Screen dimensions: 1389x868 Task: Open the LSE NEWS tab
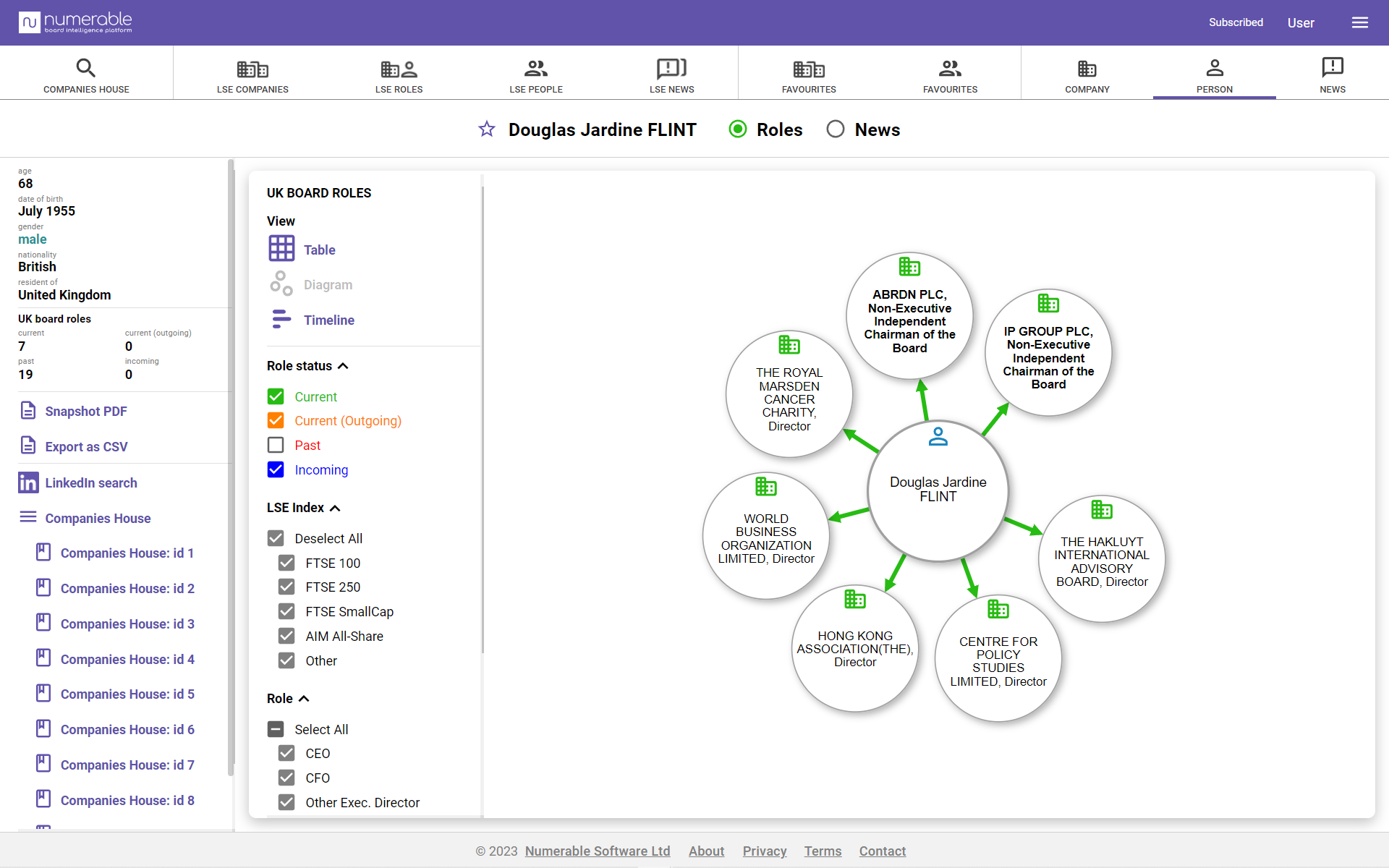click(x=671, y=75)
